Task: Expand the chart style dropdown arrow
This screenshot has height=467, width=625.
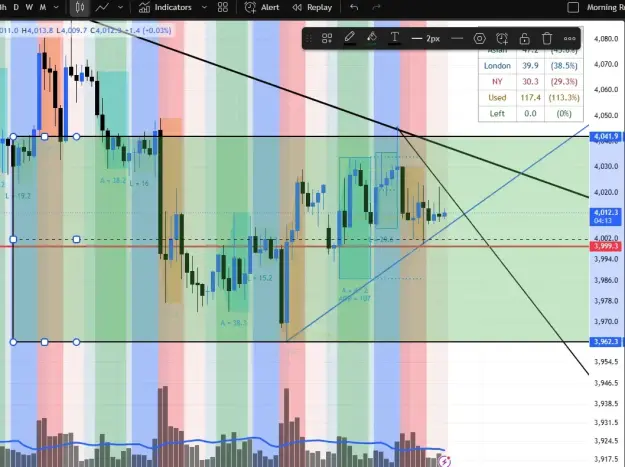Action: coord(120,7)
